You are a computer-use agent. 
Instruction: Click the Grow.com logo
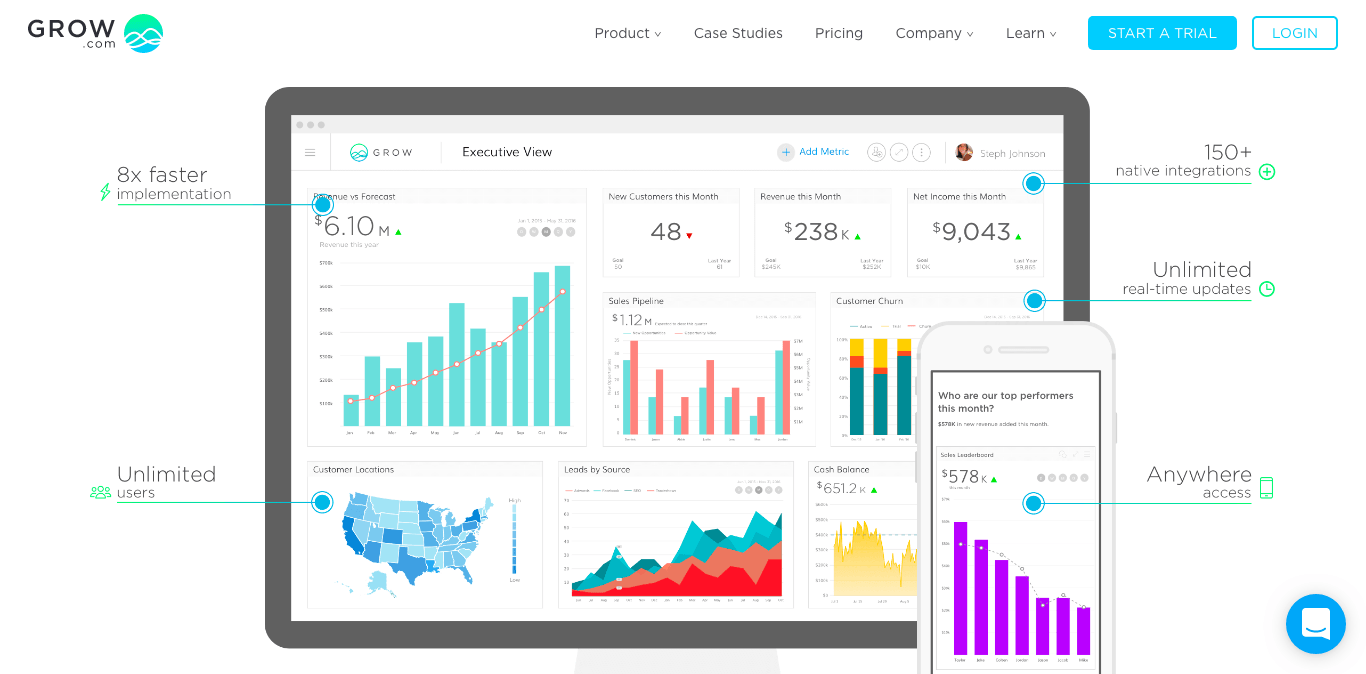(x=95, y=33)
